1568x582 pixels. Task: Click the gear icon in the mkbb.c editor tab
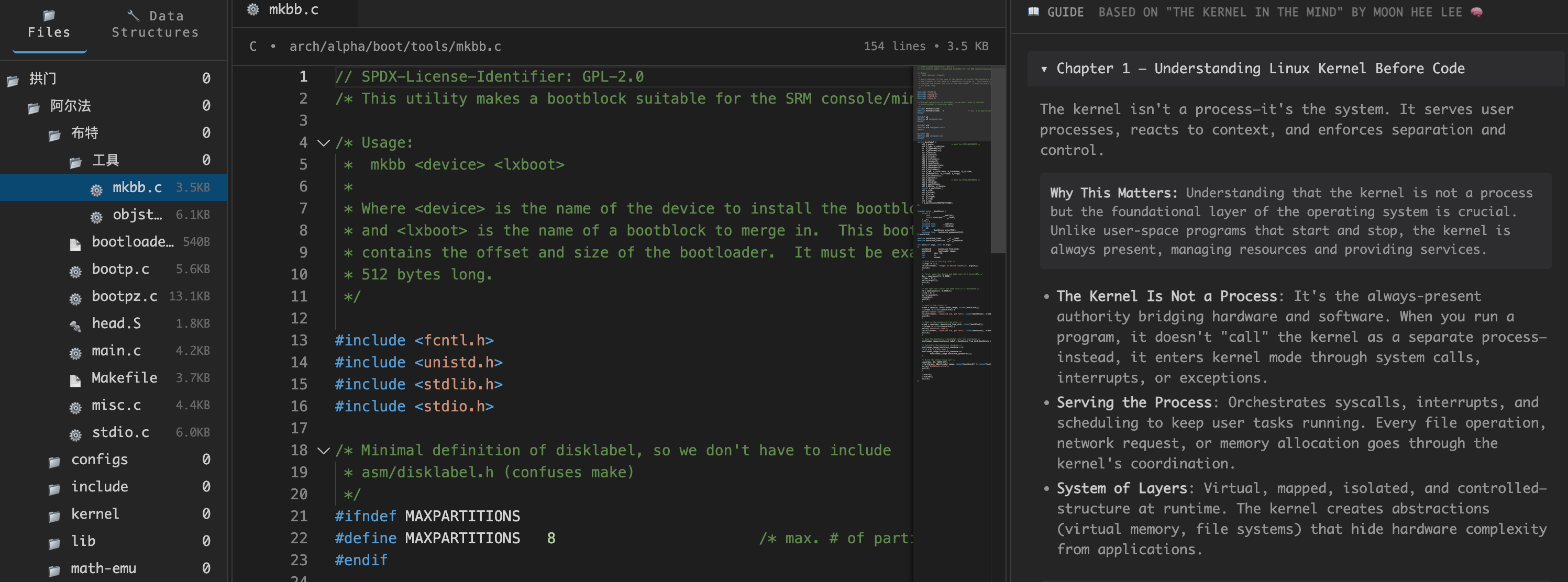coord(253,10)
